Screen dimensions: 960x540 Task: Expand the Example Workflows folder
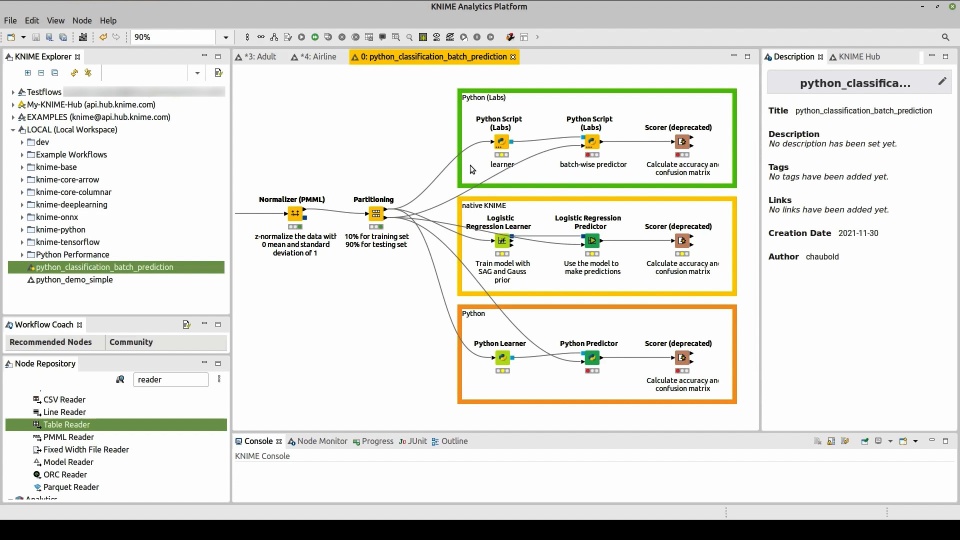22,155
